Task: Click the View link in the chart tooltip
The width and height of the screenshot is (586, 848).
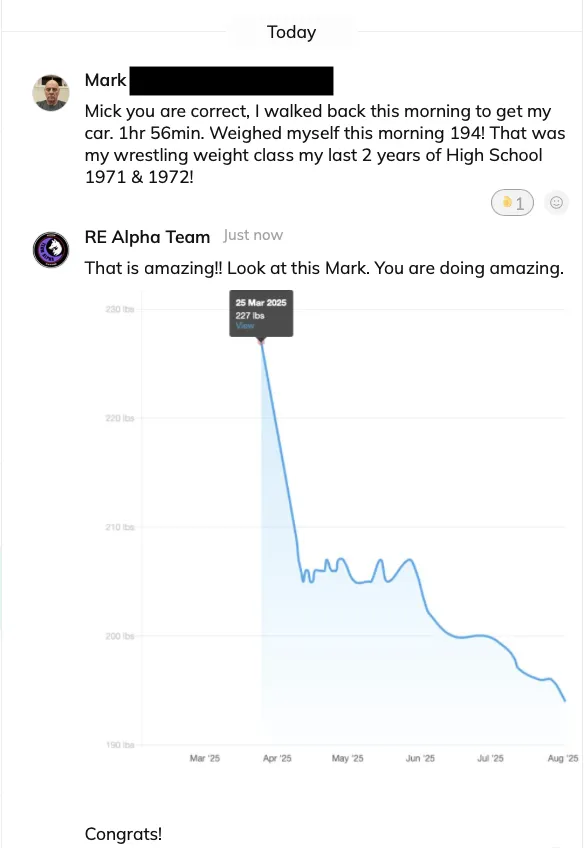Action: point(245,326)
